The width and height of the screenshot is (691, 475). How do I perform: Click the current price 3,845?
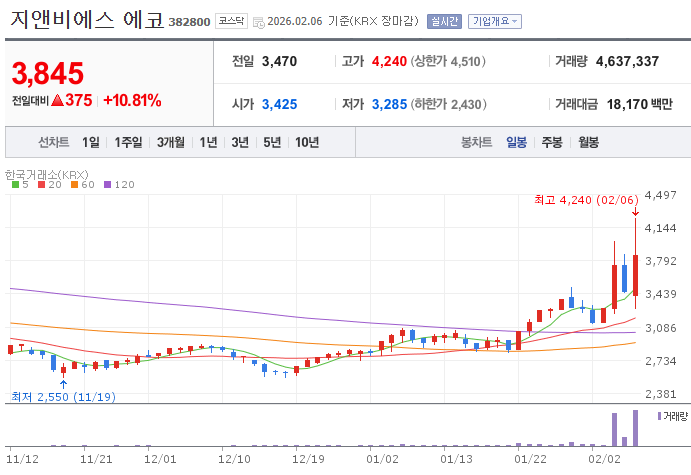coord(48,73)
